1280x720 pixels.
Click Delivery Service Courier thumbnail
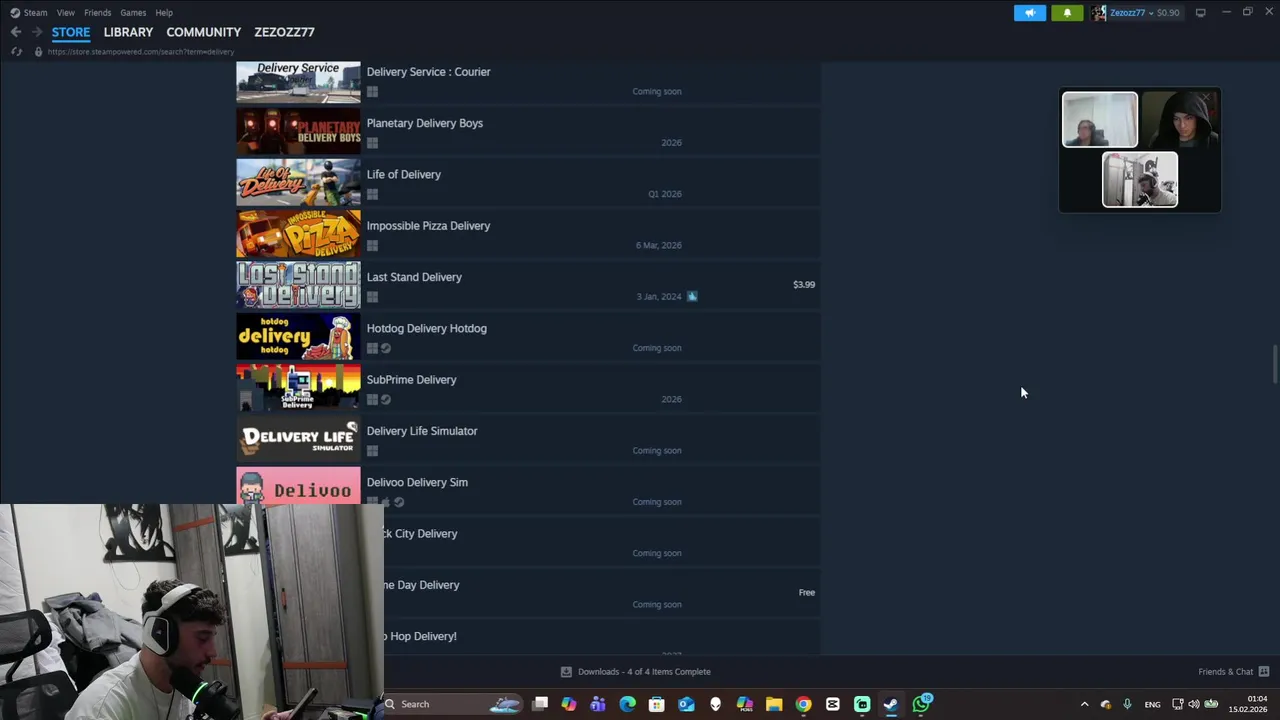298,82
